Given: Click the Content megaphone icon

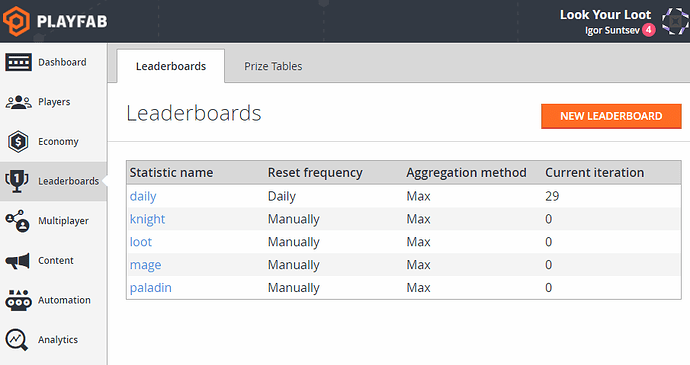Looking at the screenshot, I should pos(18,261).
